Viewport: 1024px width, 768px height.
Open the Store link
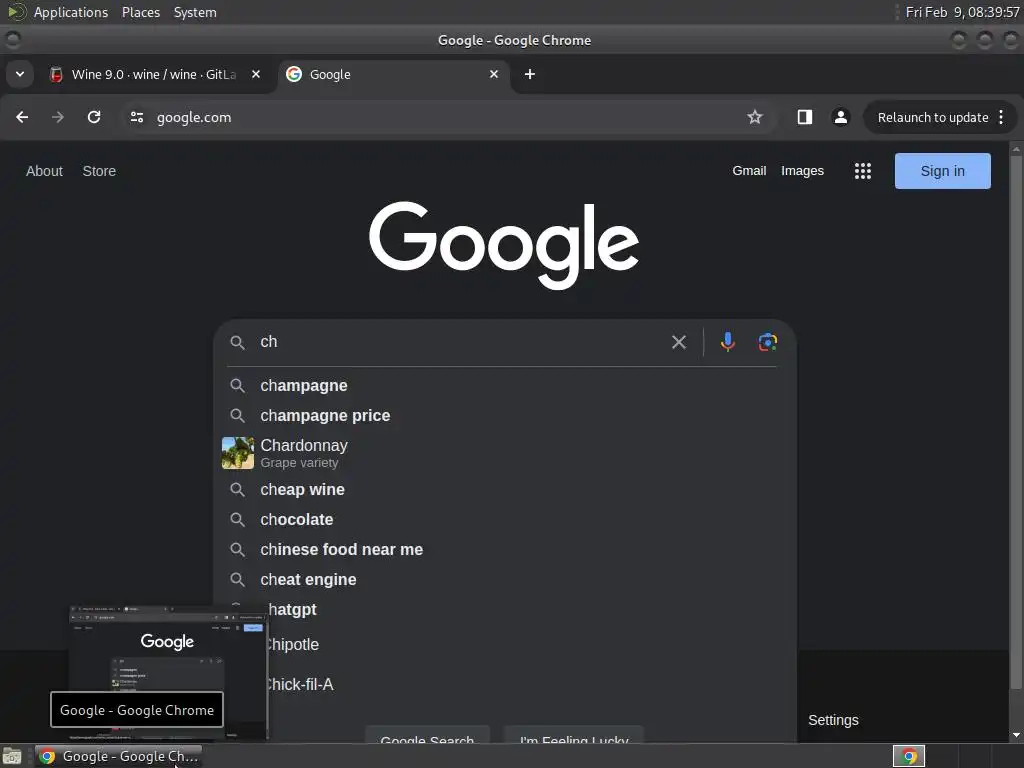pyautogui.click(x=99, y=171)
